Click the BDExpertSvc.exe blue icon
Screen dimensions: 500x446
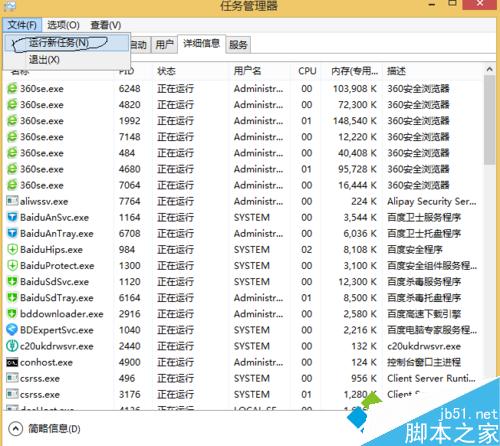(x=12, y=330)
